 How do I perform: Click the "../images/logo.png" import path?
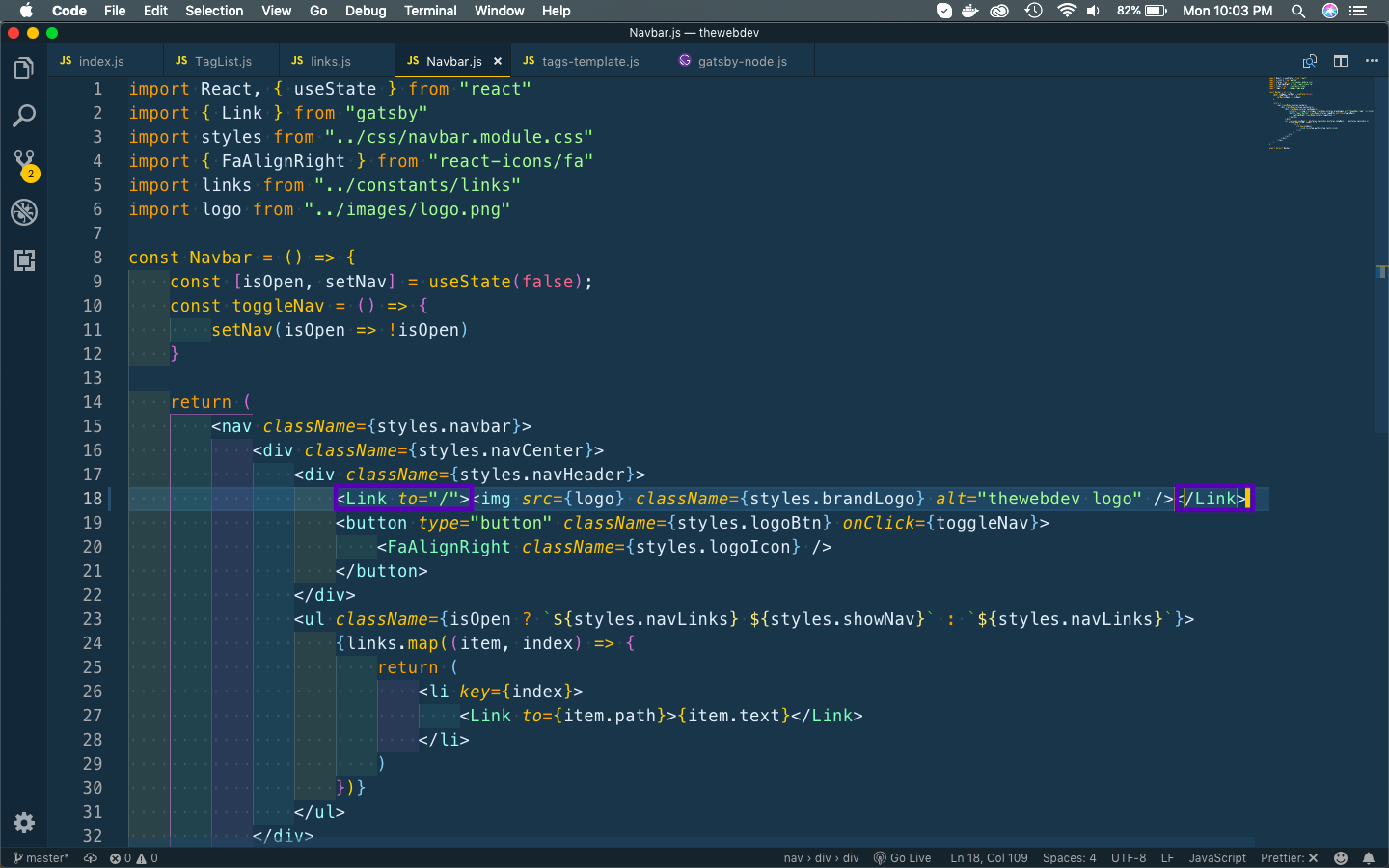coord(407,209)
